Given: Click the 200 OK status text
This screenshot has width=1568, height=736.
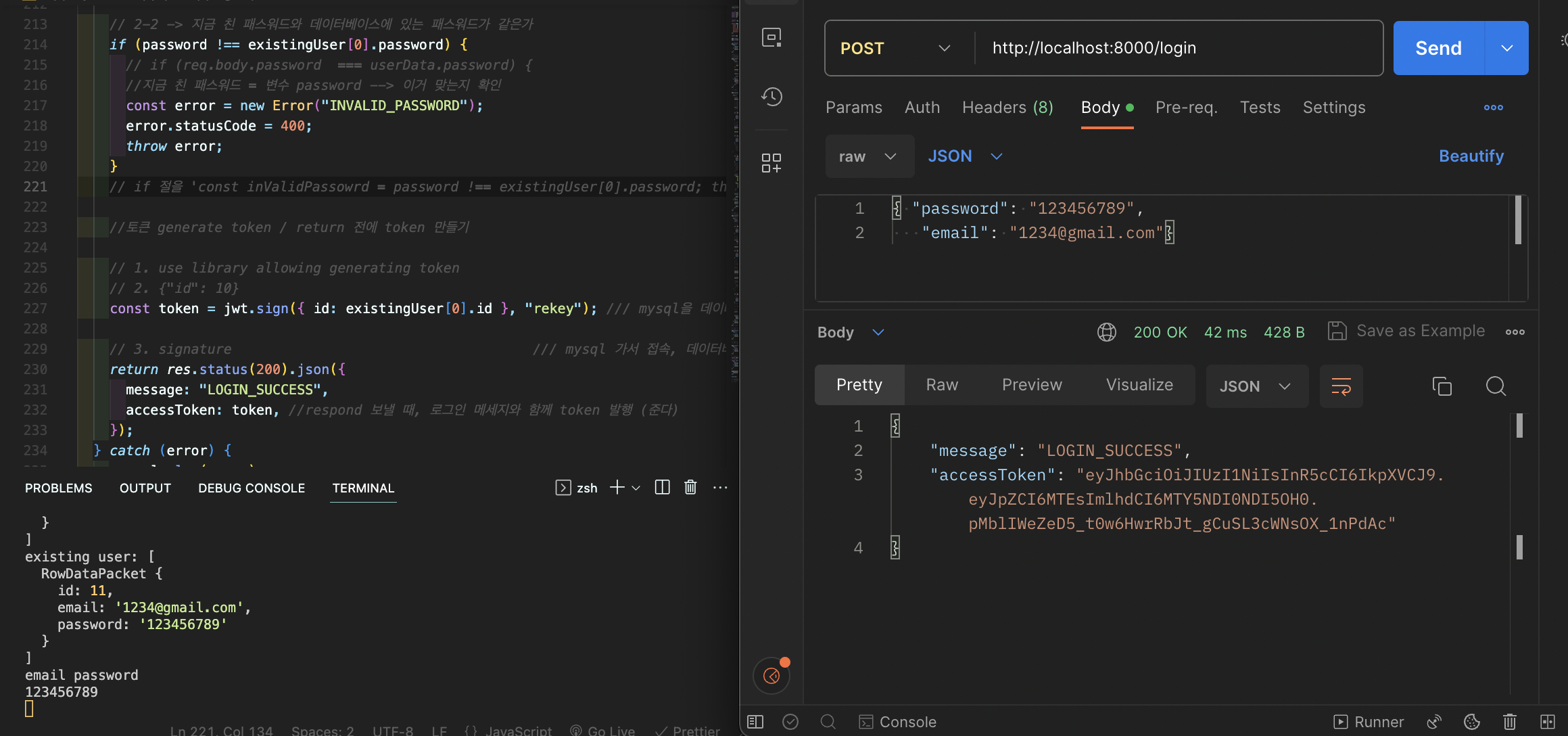Looking at the screenshot, I should 1160,332.
